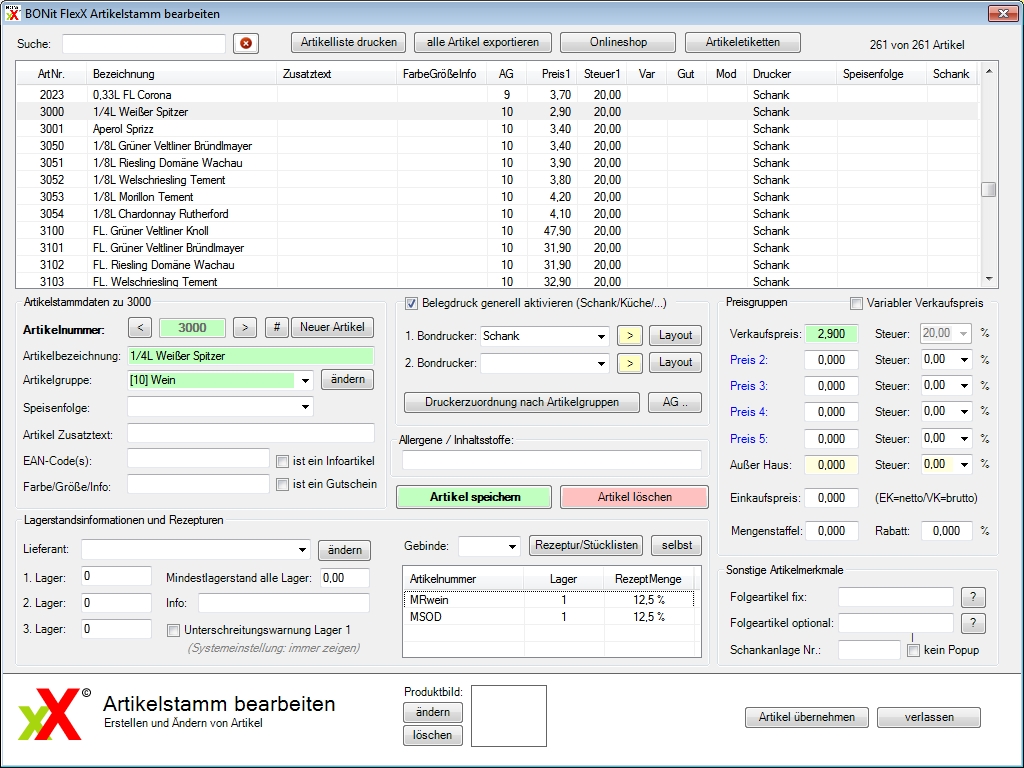This screenshot has height=768, width=1024.
Task: Click ändern button beside Lieferant
Action: (x=345, y=551)
